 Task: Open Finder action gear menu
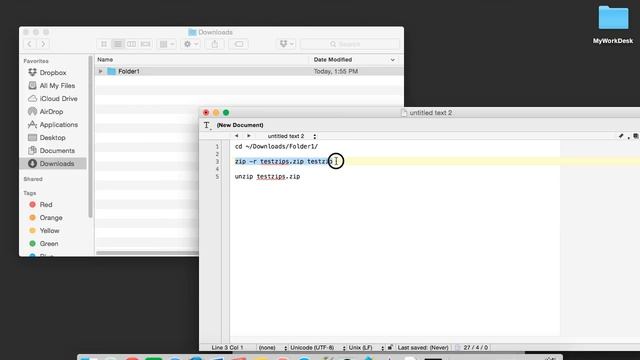tap(191, 44)
